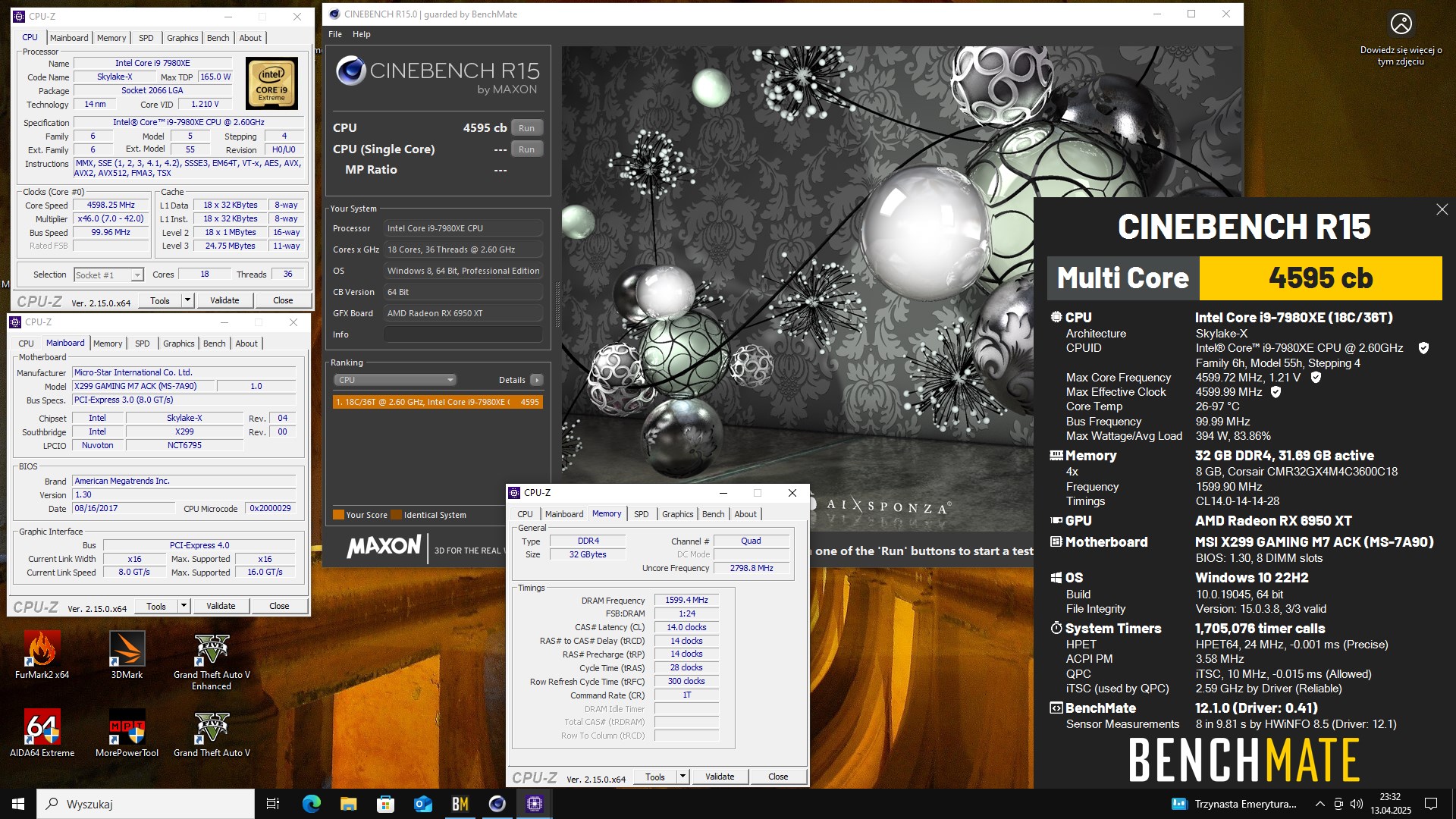Switch to BenchMate taskbar icon
Viewport: 1456px width, 819px height.
[460, 804]
